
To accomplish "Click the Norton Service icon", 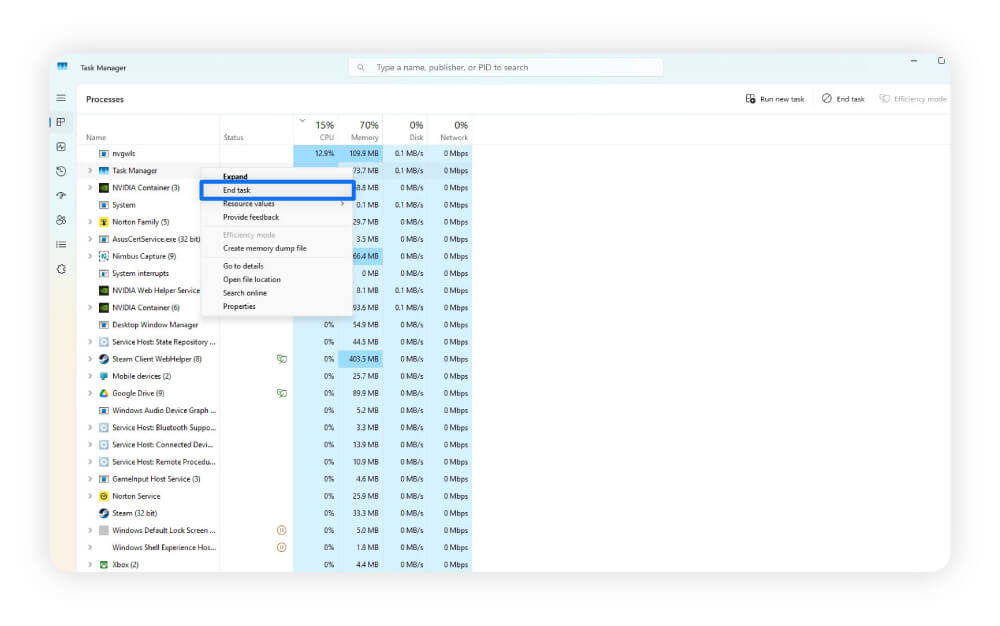I will (x=103, y=496).
